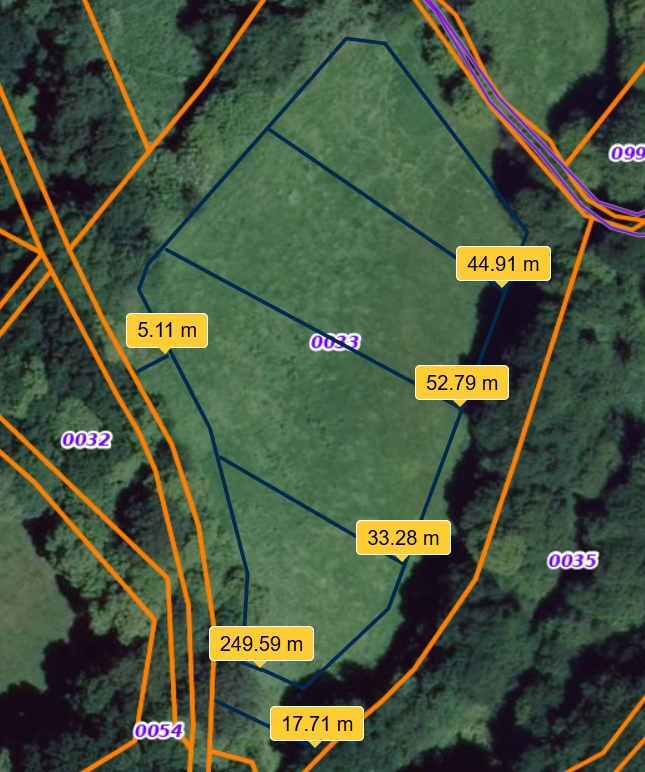Select parcel number 0054 label
The height and width of the screenshot is (772, 645).
pyautogui.click(x=159, y=731)
